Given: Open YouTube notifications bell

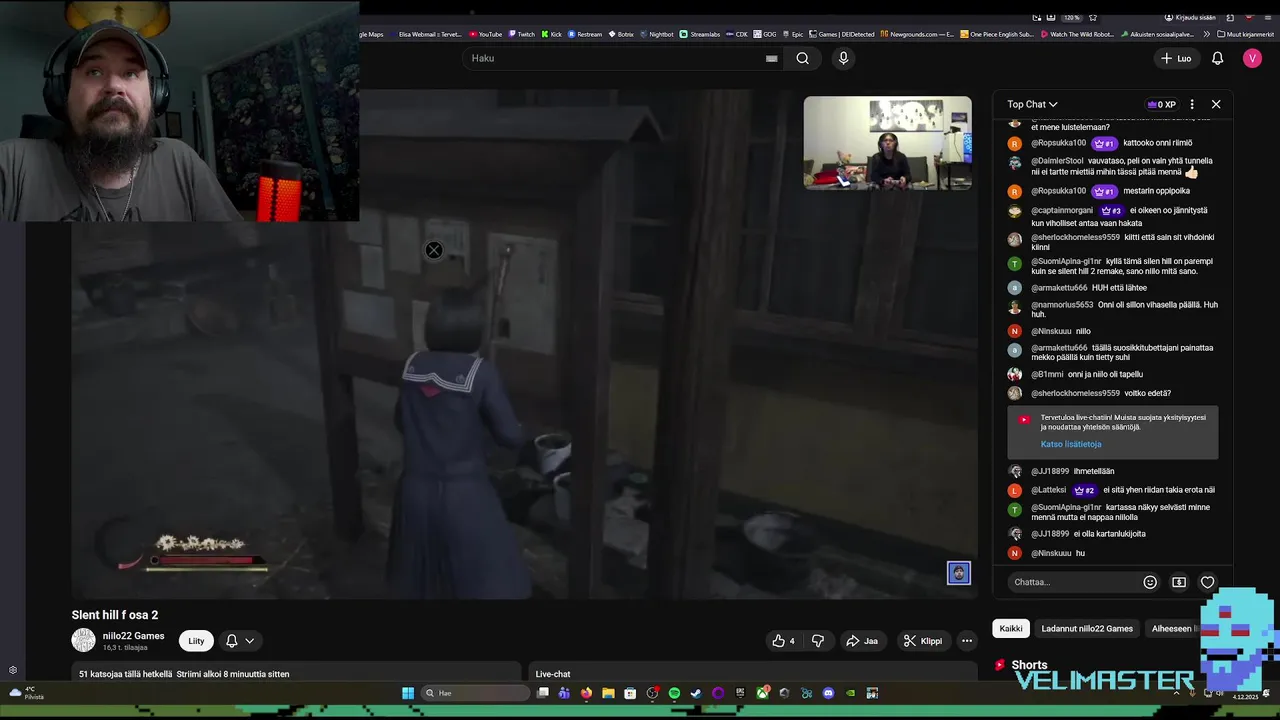Looking at the screenshot, I should (1217, 58).
